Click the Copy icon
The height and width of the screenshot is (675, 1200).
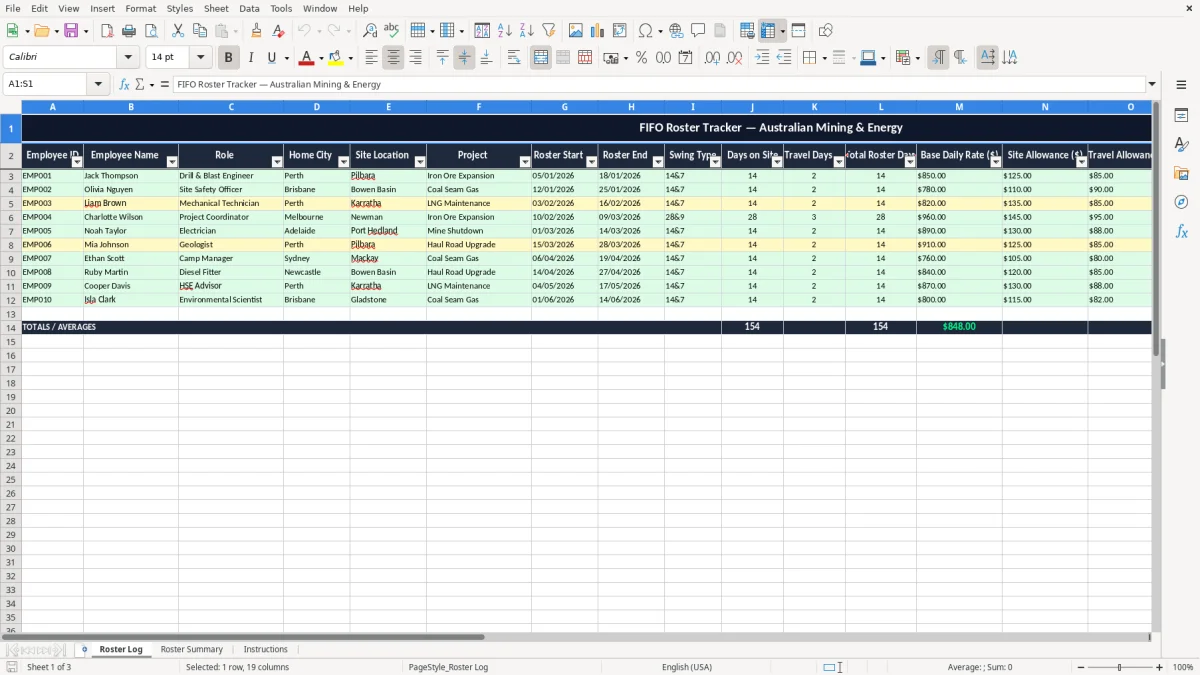200,31
